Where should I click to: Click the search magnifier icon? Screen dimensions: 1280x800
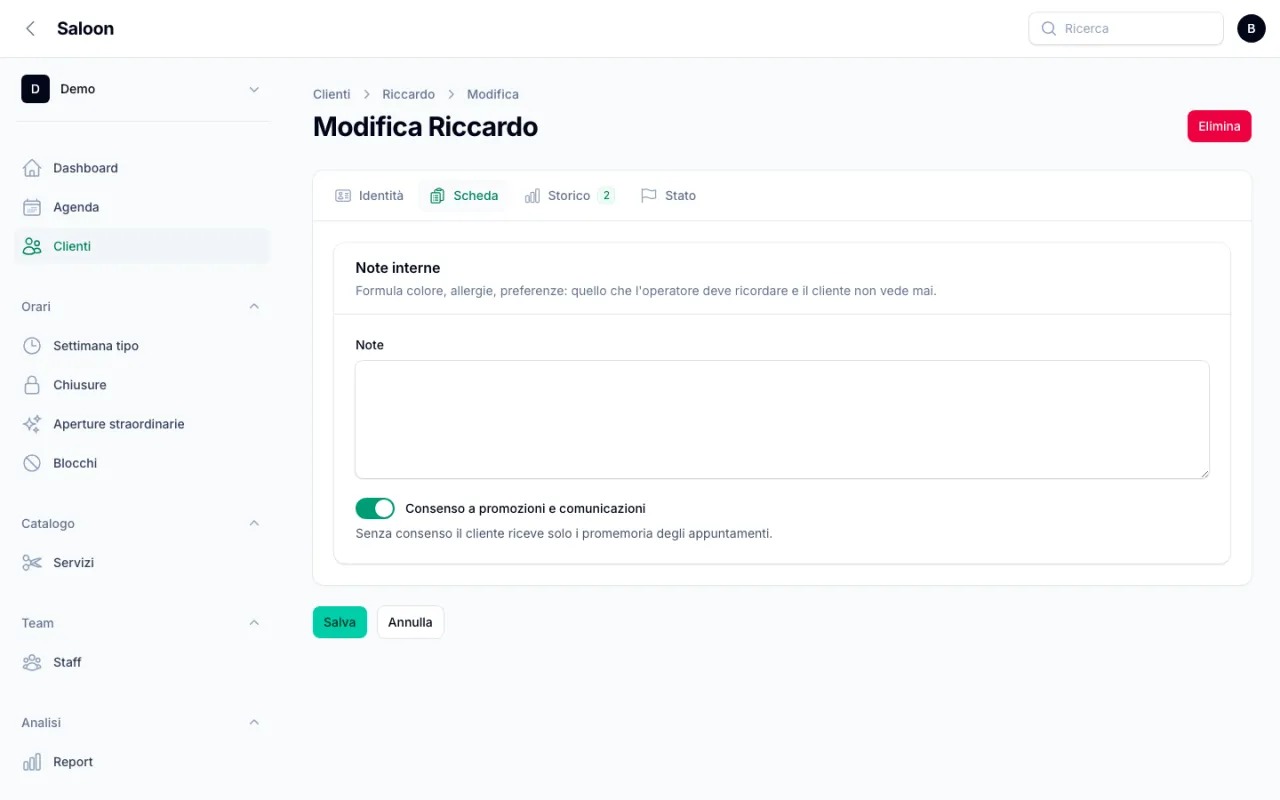(1049, 29)
